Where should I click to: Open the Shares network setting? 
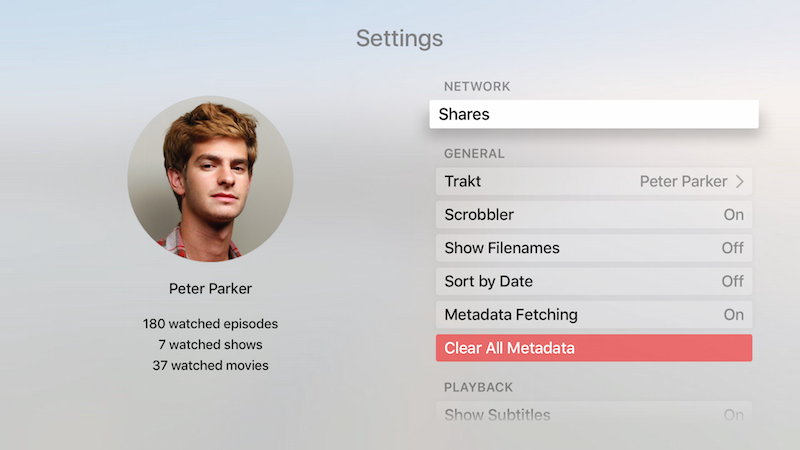point(594,114)
